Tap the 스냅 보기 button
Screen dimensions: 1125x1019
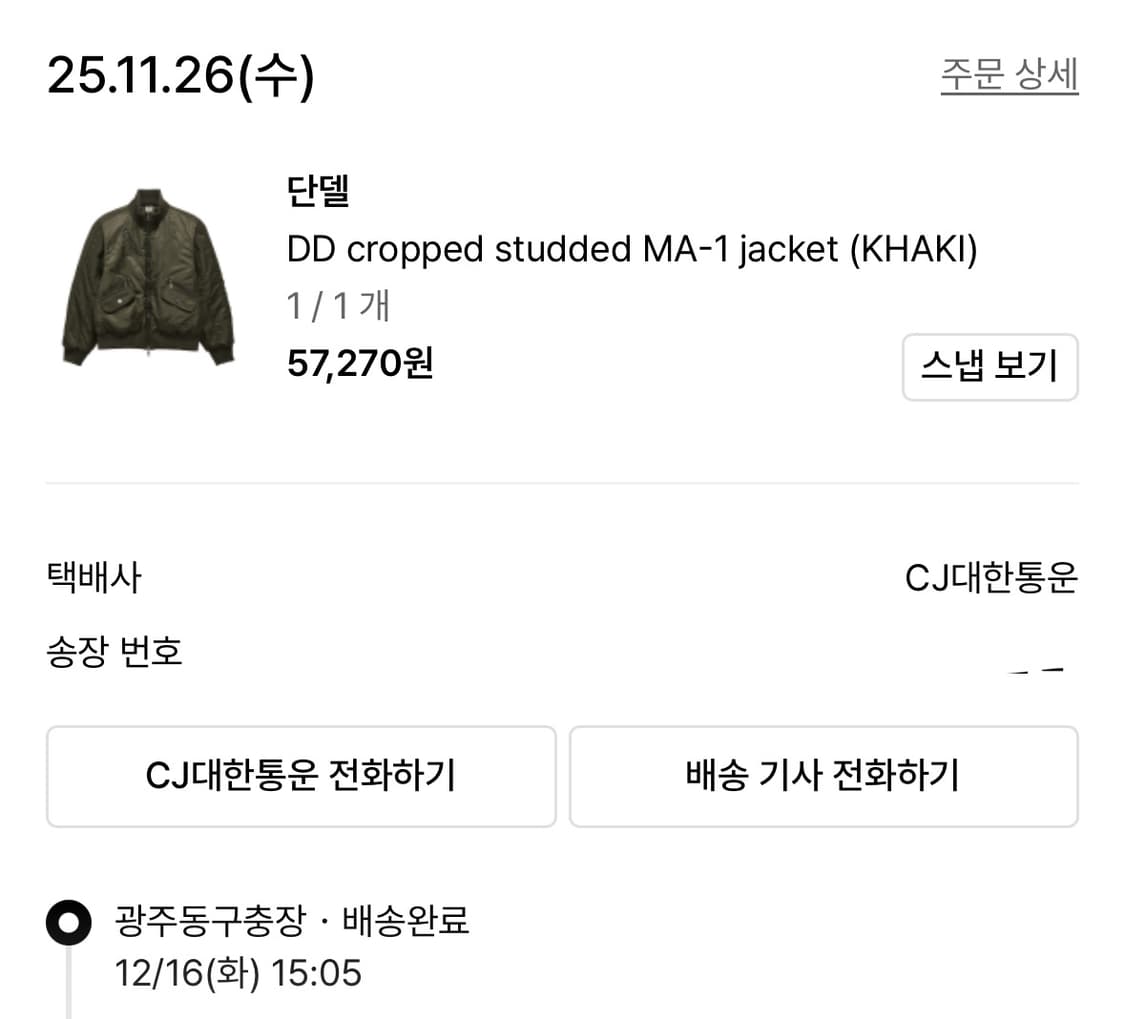(990, 367)
